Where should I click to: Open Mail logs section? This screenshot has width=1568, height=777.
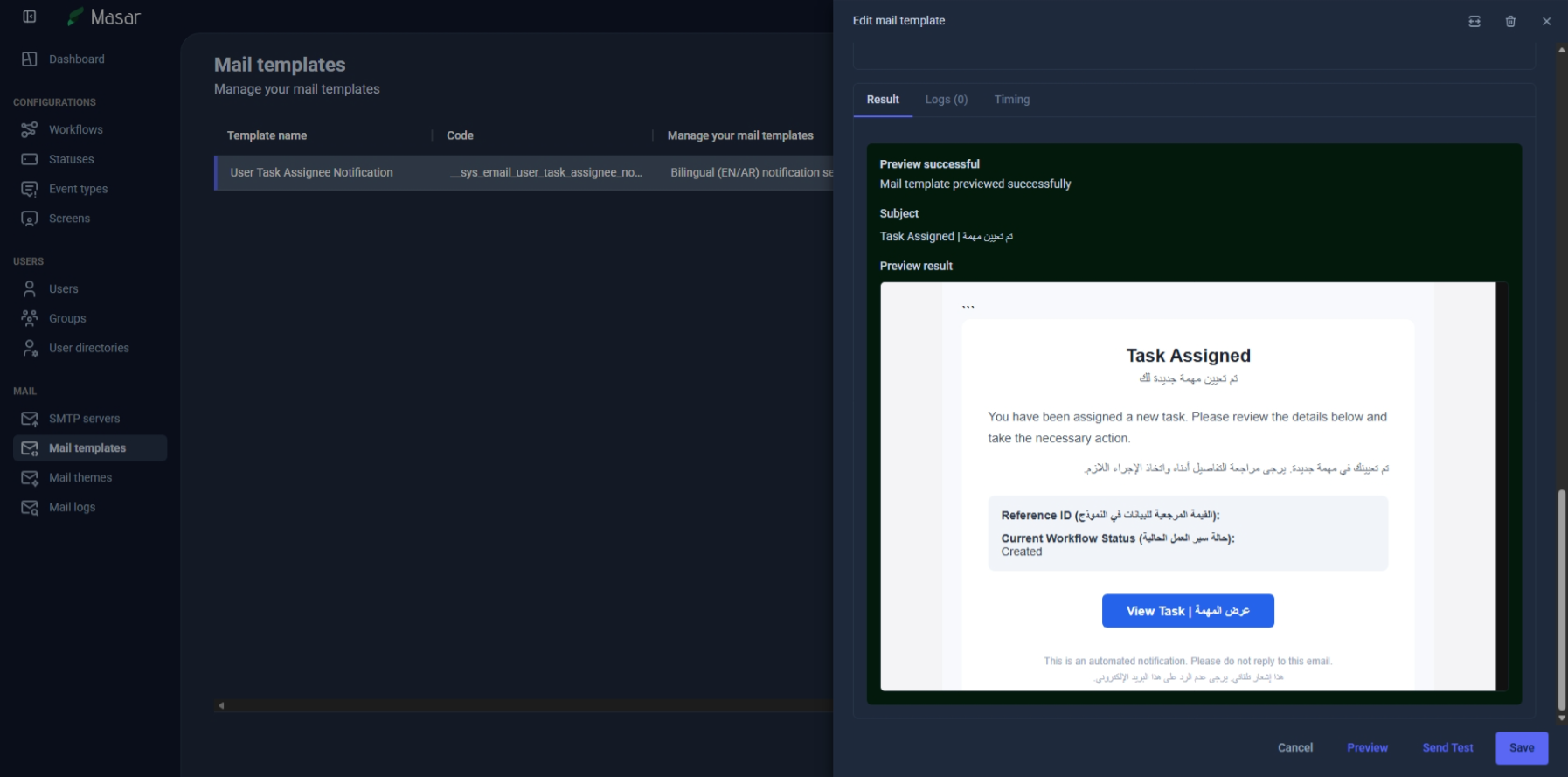point(72,507)
